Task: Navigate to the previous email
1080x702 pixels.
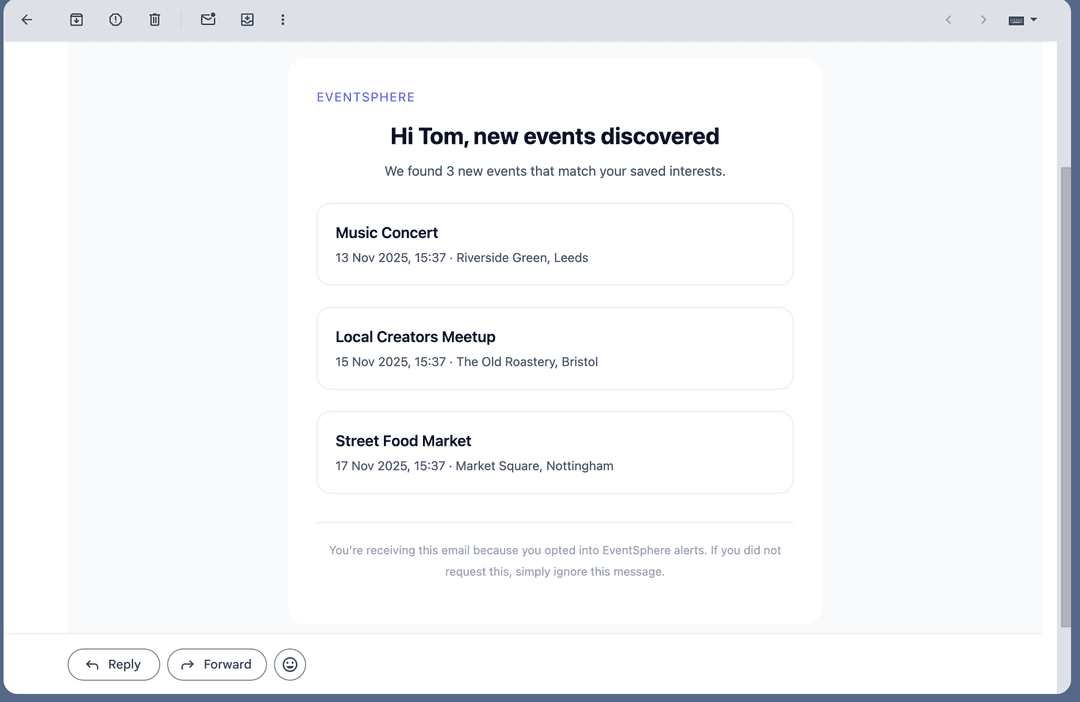Action: pyautogui.click(x=948, y=19)
